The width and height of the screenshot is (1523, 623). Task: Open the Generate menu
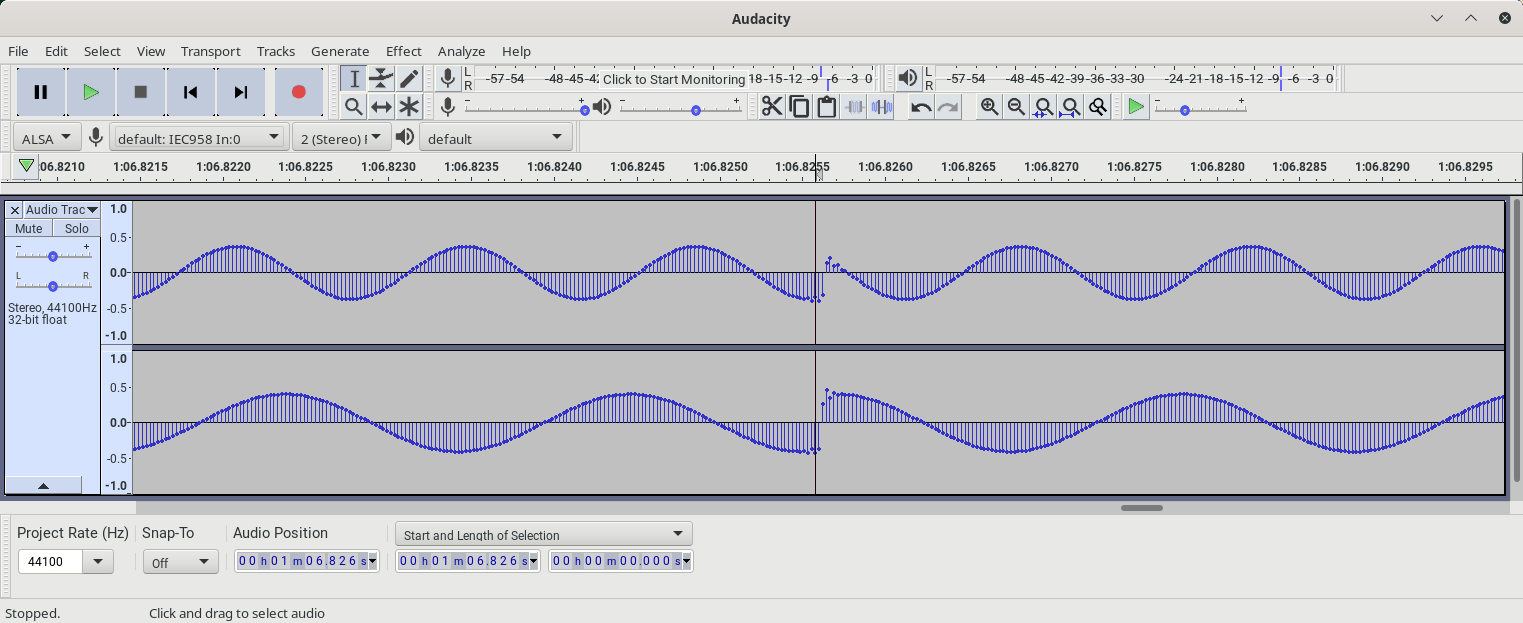point(340,51)
